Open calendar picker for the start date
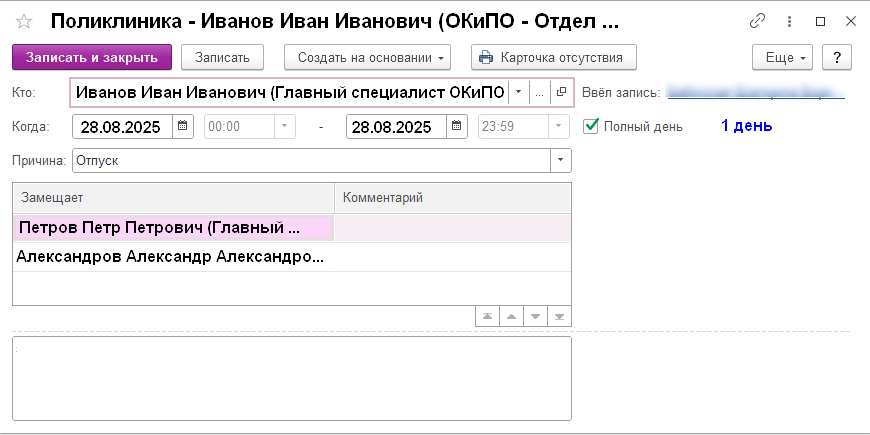Screen dimensions: 870x435 tap(183, 126)
